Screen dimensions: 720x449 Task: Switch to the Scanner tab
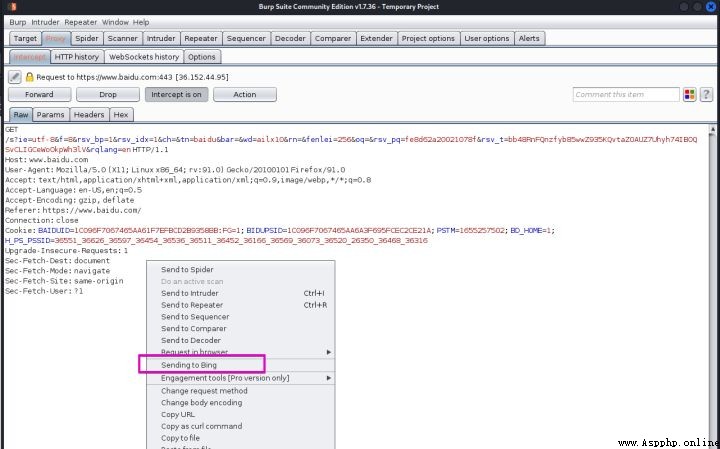pyautogui.click(x=123, y=39)
